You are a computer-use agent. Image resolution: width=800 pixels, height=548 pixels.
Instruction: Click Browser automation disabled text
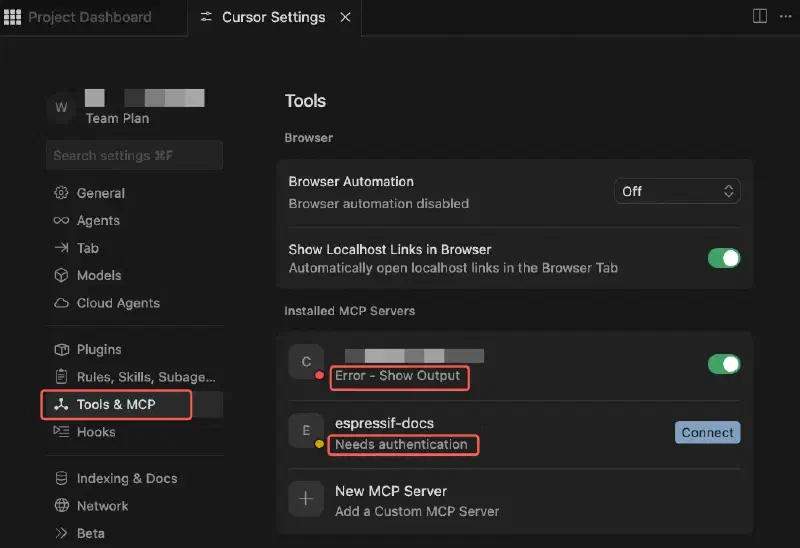(379, 204)
